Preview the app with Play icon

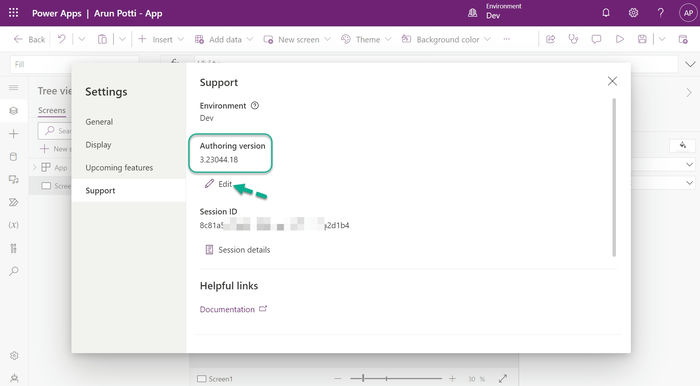pos(620,39)
